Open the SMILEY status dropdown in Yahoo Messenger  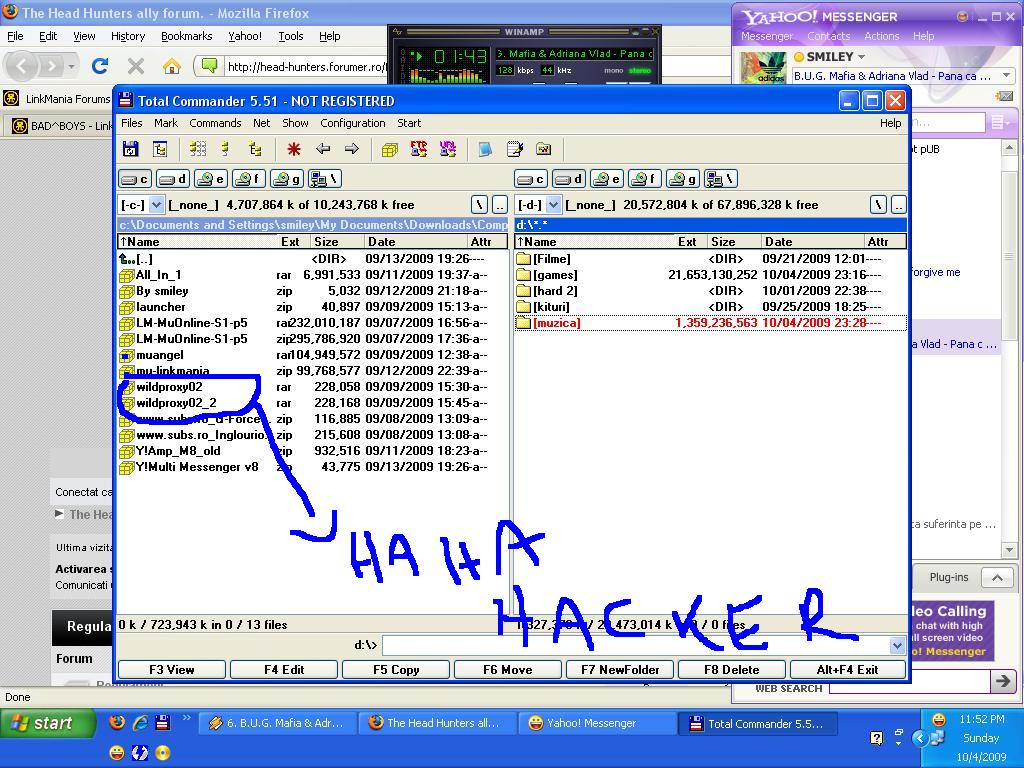click(861, 57)
